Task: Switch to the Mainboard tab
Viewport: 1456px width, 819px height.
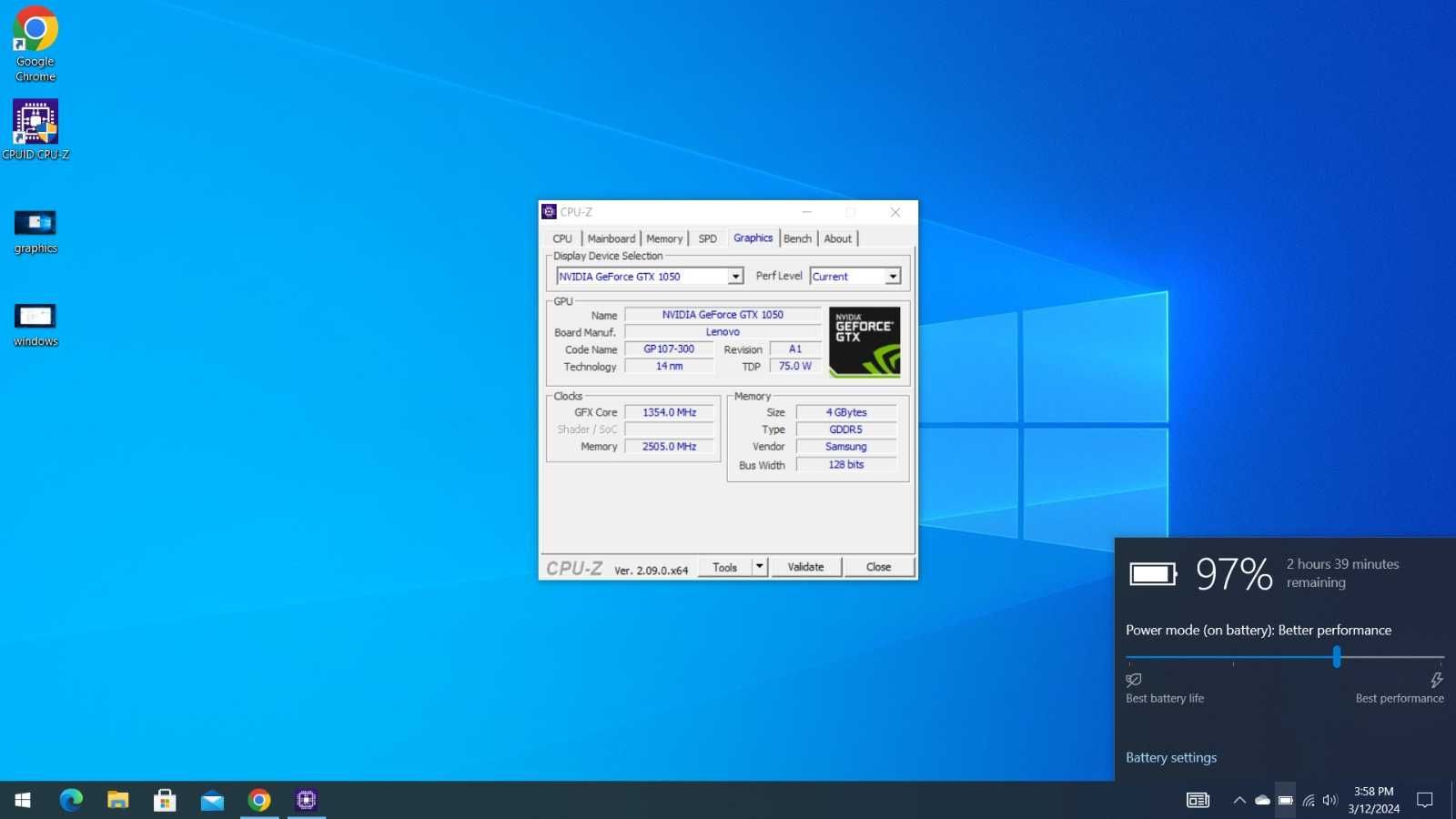Action: (x=612, y=238)
